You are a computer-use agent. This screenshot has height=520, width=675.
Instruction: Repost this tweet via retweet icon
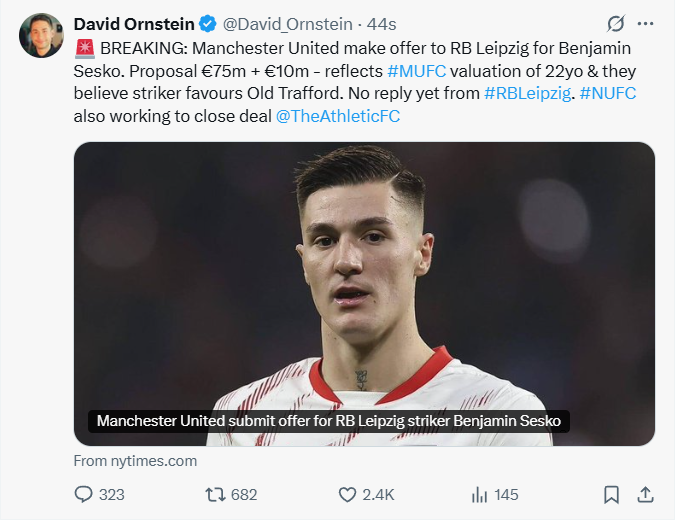215,494
